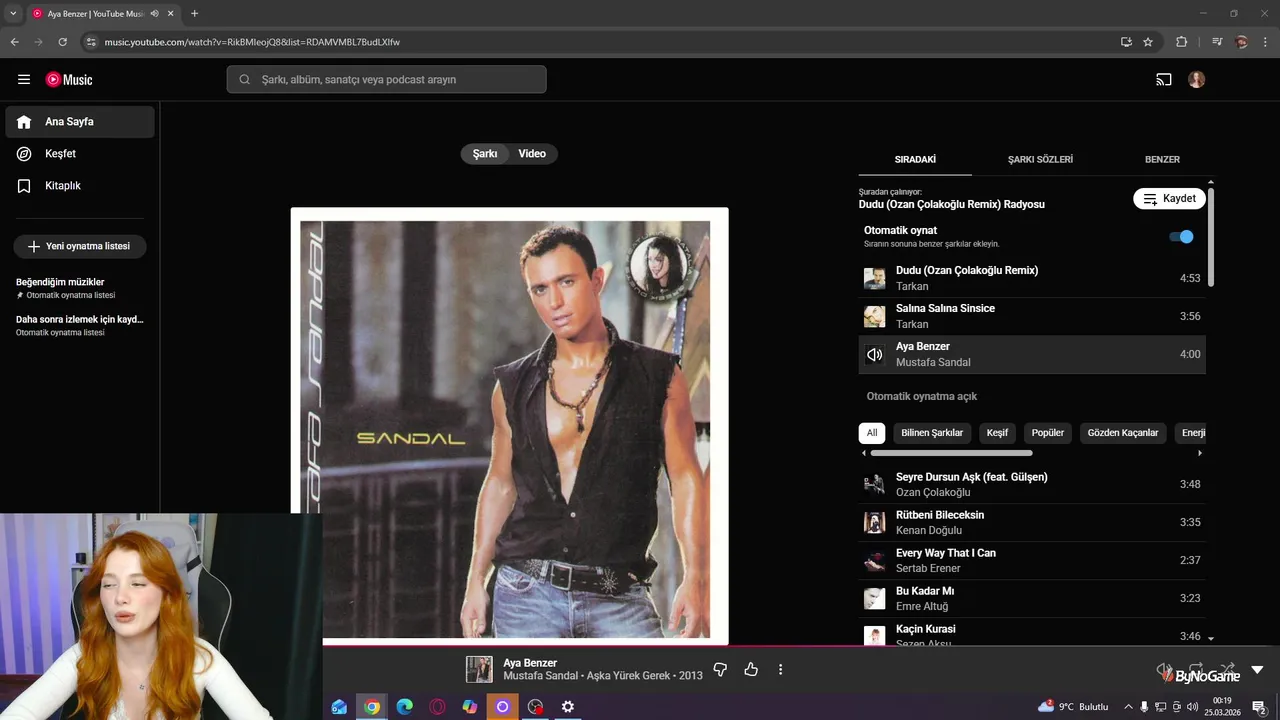The image size is (1280, 720).
Task: Open the Chrome extensions puzzle icon
Action: coord(1181,42)
